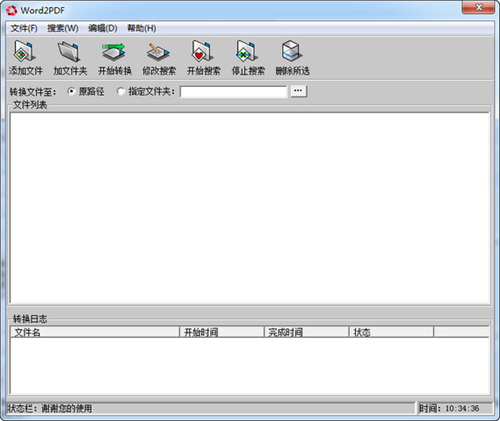Click status bar text 谢谢您的使用

(x=67, y=408)
